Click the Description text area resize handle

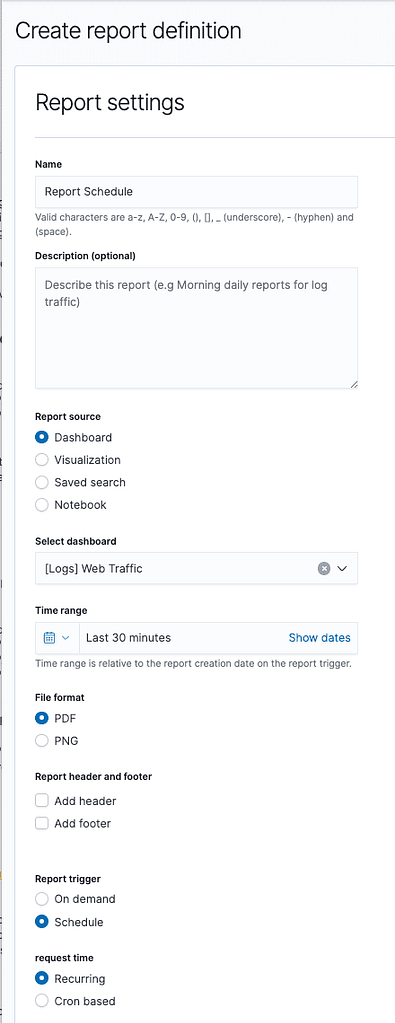[x=353, y=384]
